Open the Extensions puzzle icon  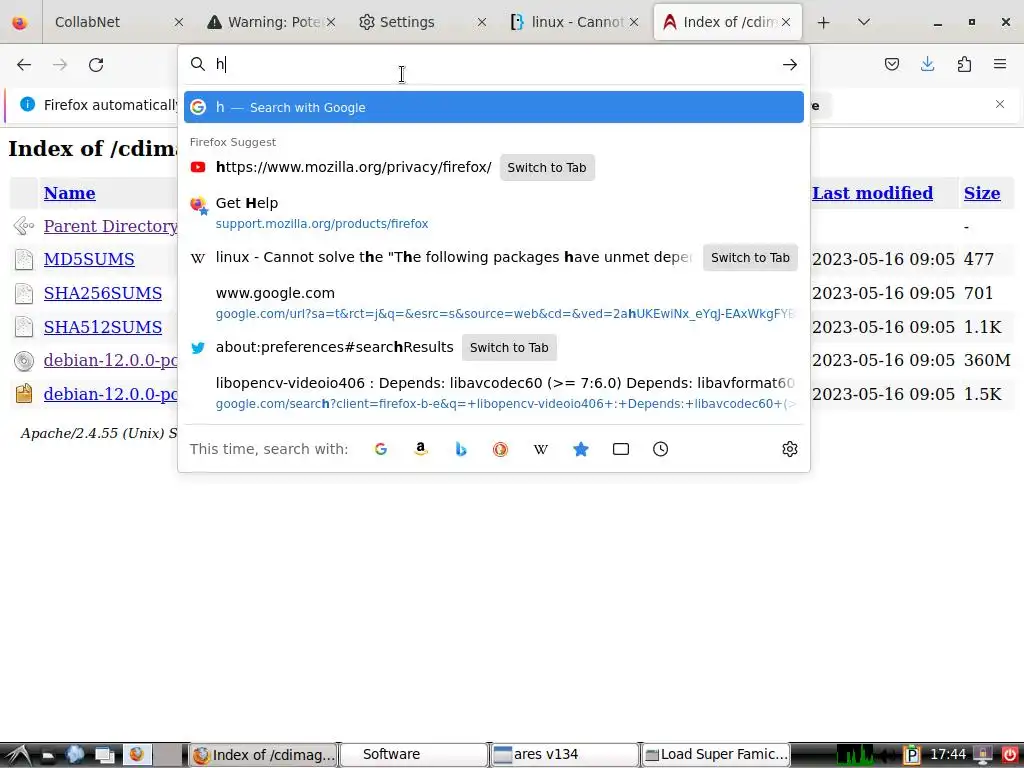pos(964,64)
